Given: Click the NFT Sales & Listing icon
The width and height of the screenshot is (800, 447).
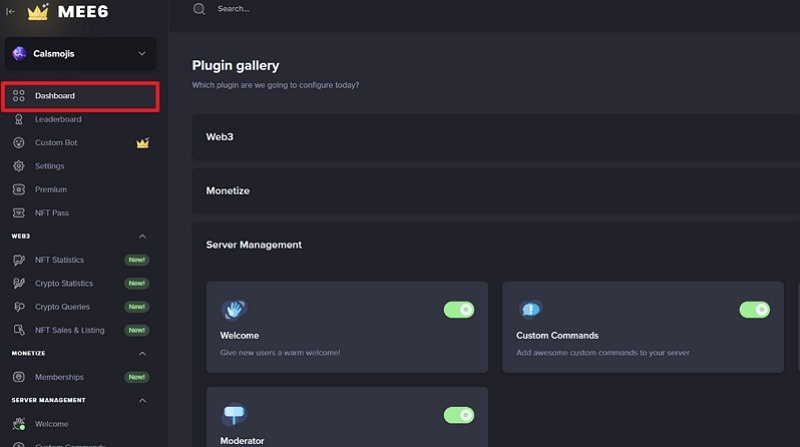Looking at the screenshot, I should pos(19,330).
